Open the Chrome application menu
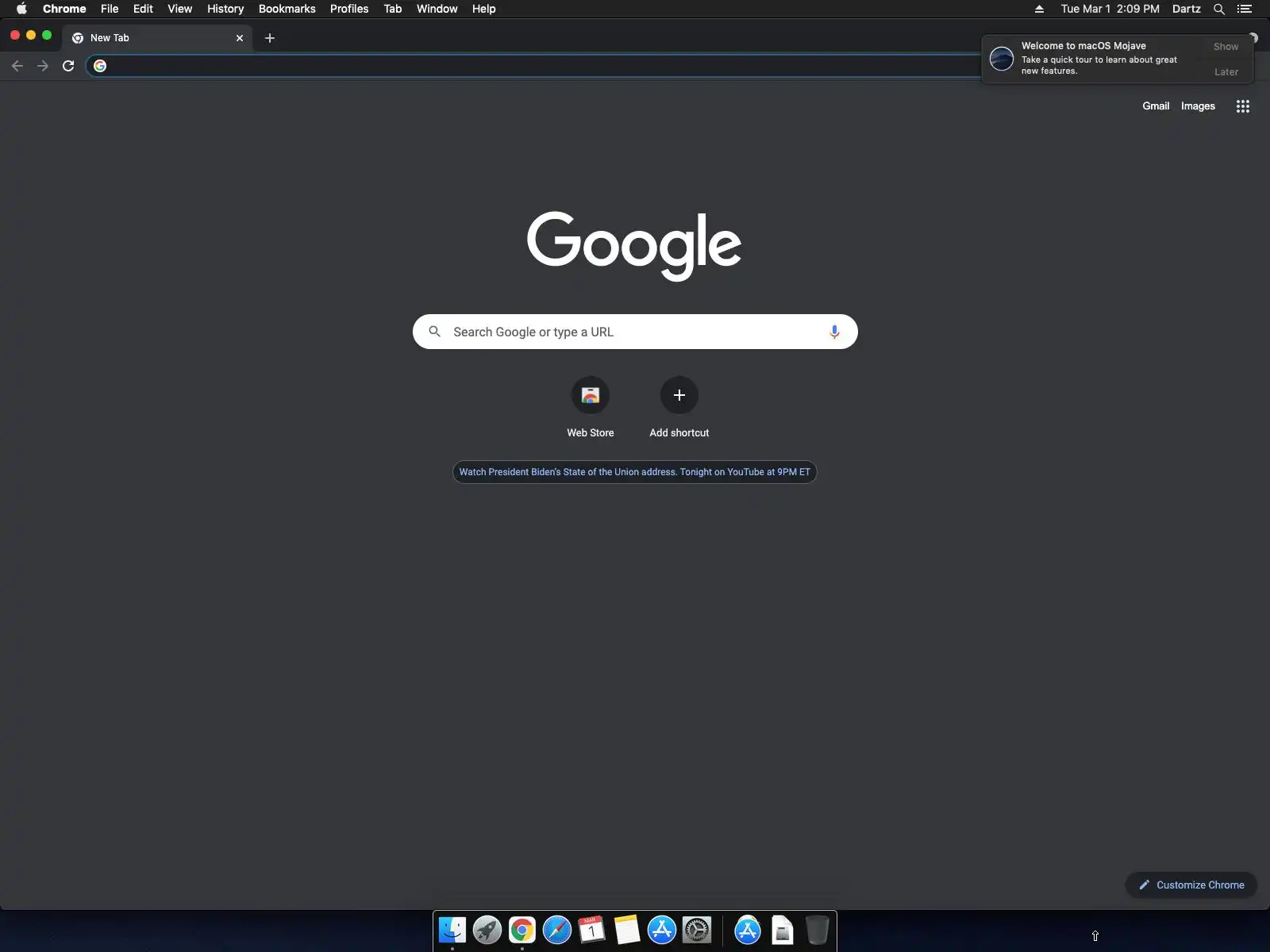The height and width of the screenshot is (952, 1270). coord(64,9)
